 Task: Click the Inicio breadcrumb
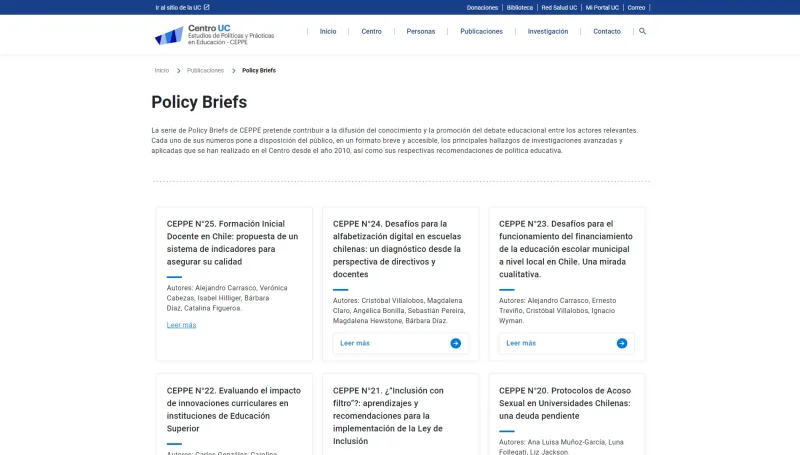pos(162,70)
